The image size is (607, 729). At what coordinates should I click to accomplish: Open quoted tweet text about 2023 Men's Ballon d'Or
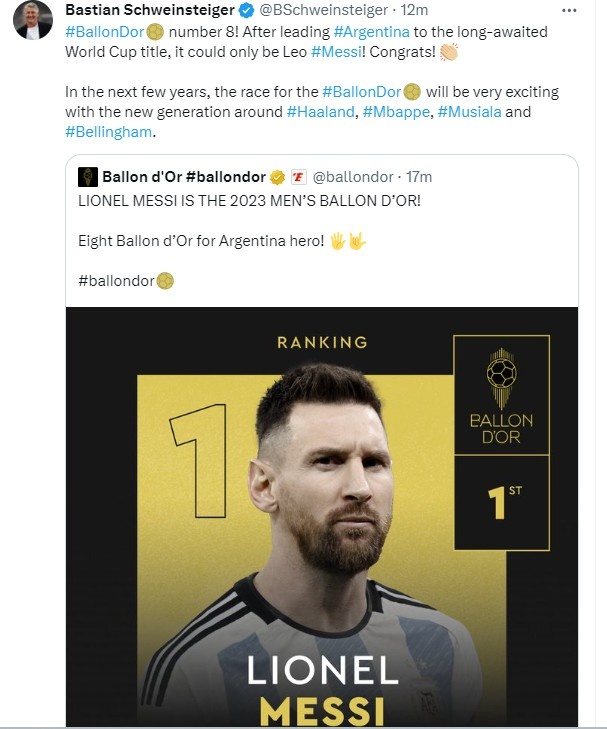click(249, 201)
